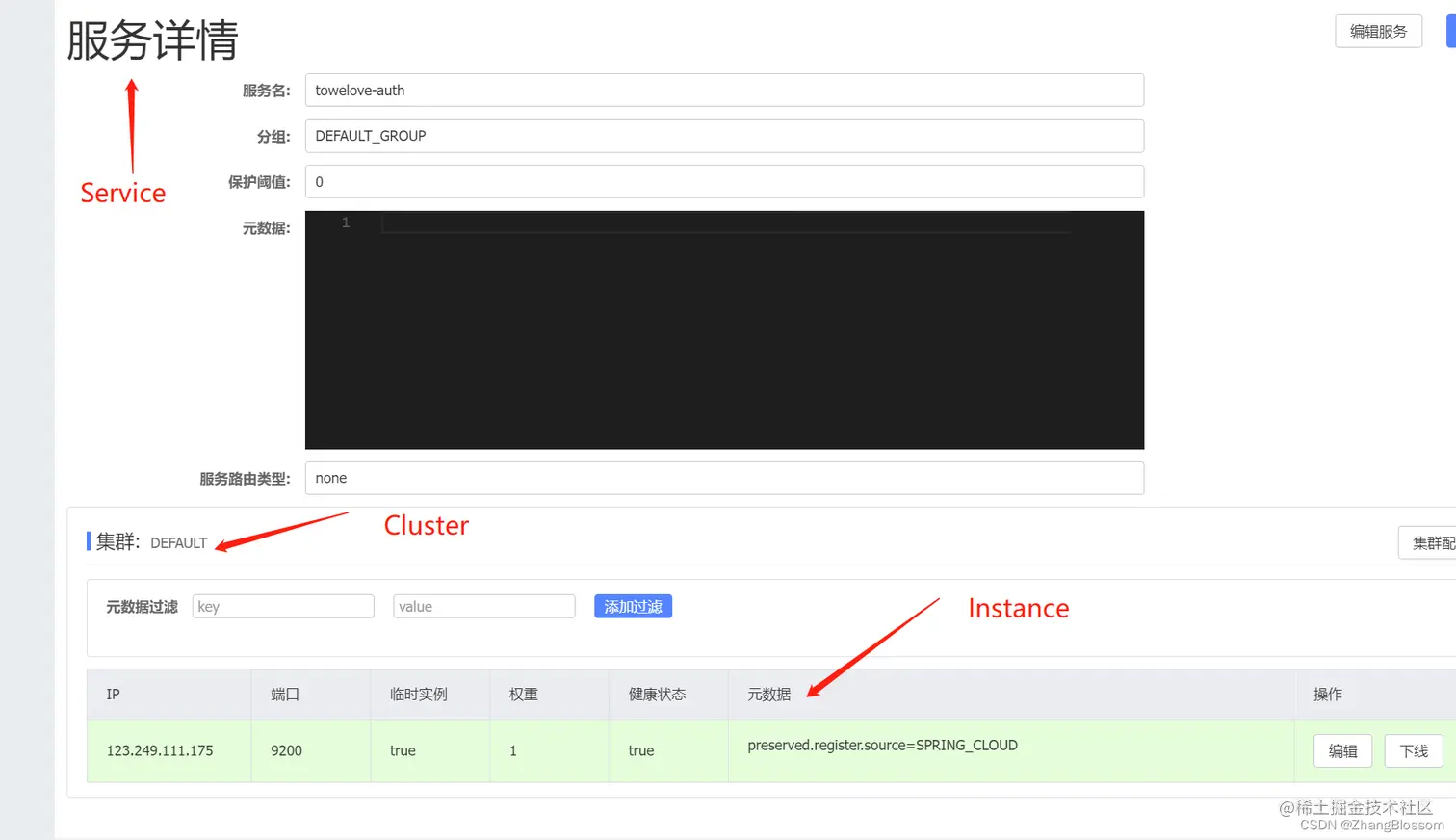Image resolution: width=1456 pixels, height=840 pixels.
Task: Focus the 元数据 dark code editor
Action: [x=724, y=329]
